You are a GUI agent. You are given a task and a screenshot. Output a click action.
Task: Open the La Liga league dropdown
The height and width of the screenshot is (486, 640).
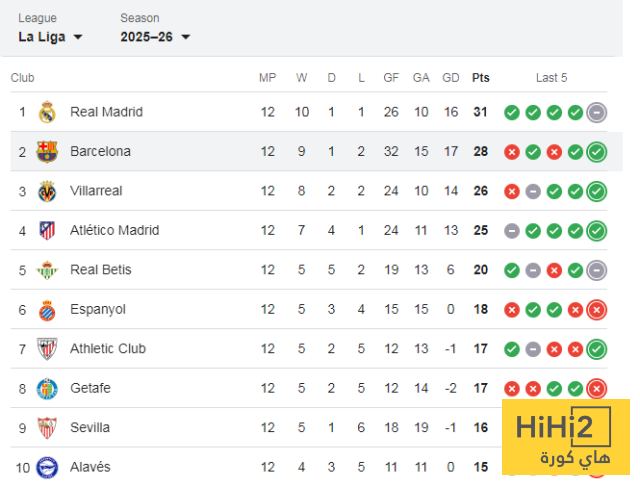(50, 37)
